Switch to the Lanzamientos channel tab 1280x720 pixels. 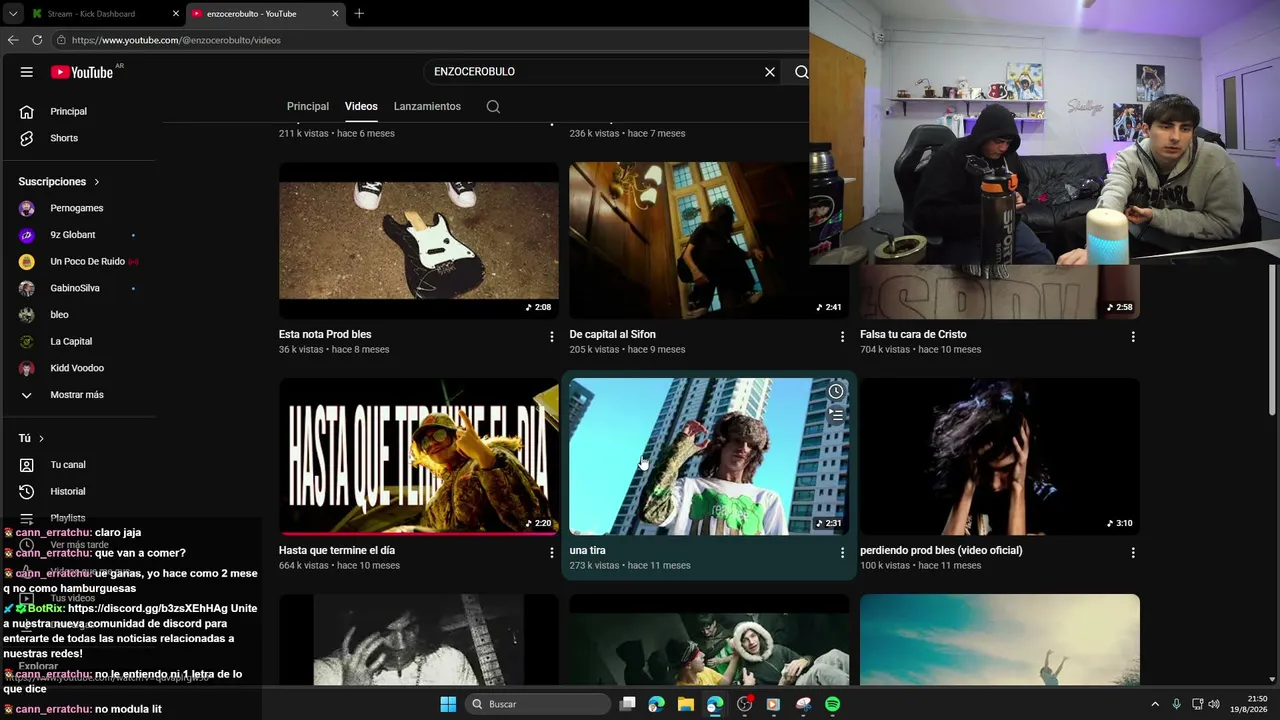pyautogui.click(x=427, y=106)
